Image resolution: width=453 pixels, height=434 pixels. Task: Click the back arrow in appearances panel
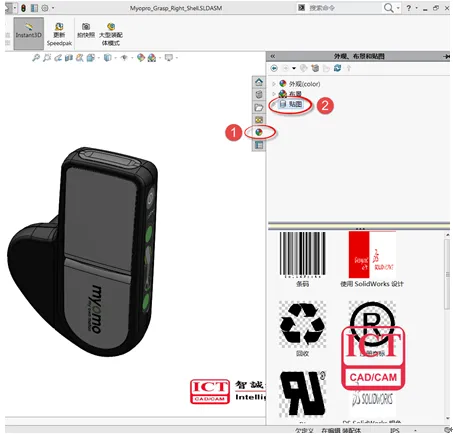click(x=274, y=68)
